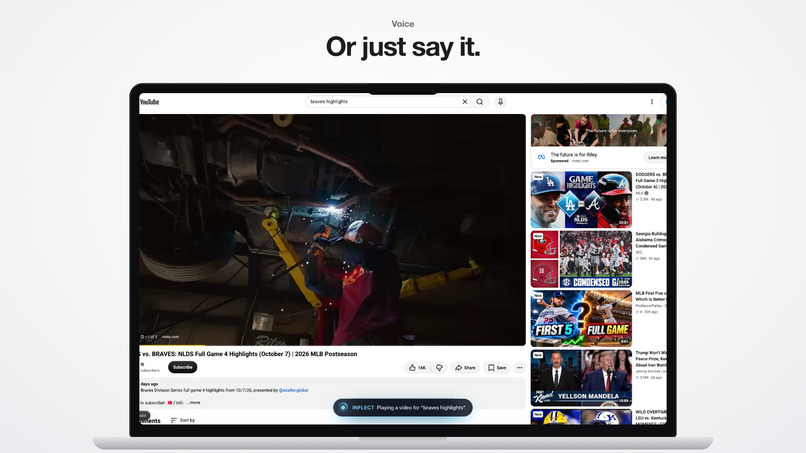Open the meta.com ad link in player

coord(170,337)
